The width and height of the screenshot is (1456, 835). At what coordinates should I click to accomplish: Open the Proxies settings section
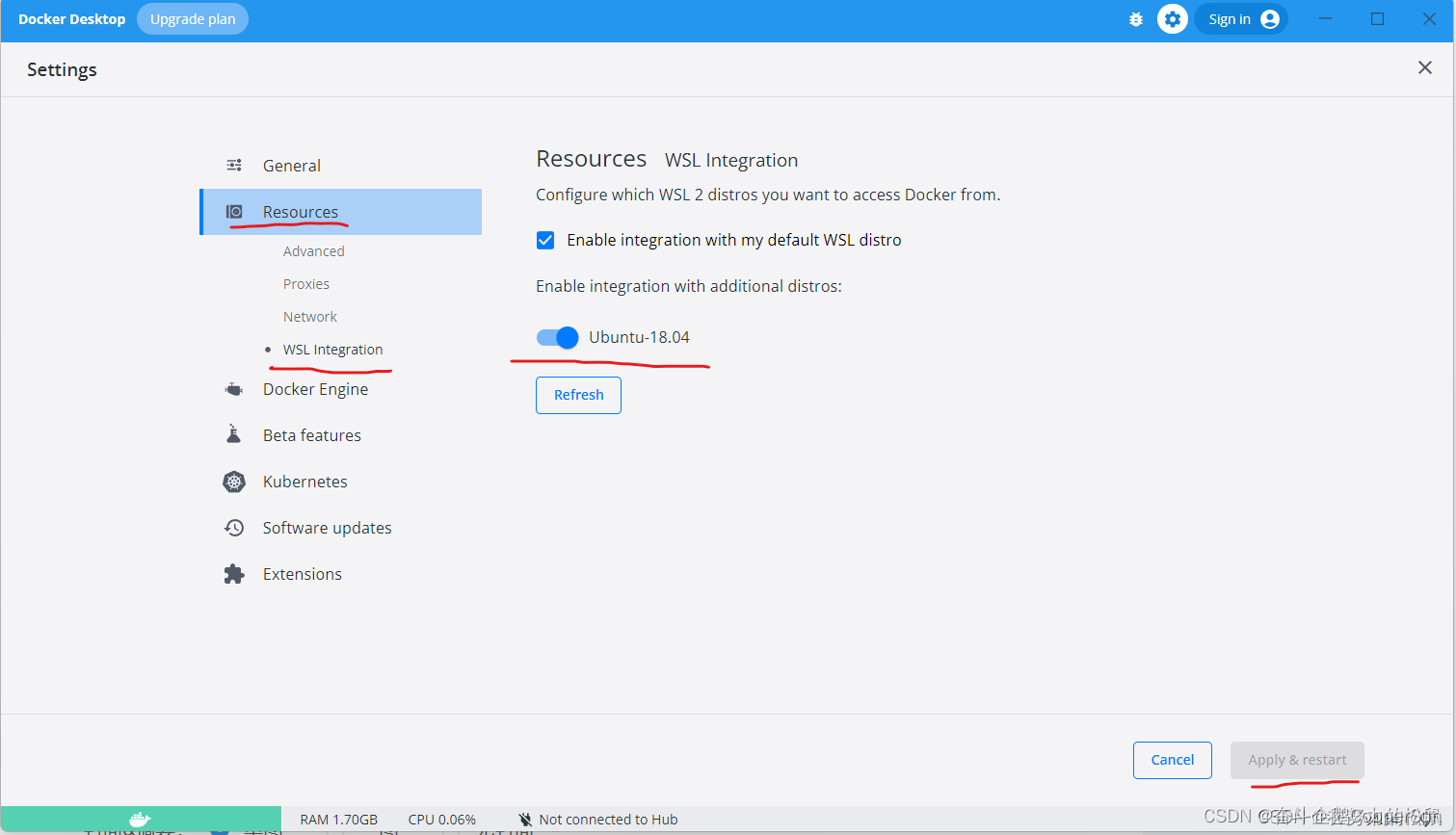click(305, 283)
